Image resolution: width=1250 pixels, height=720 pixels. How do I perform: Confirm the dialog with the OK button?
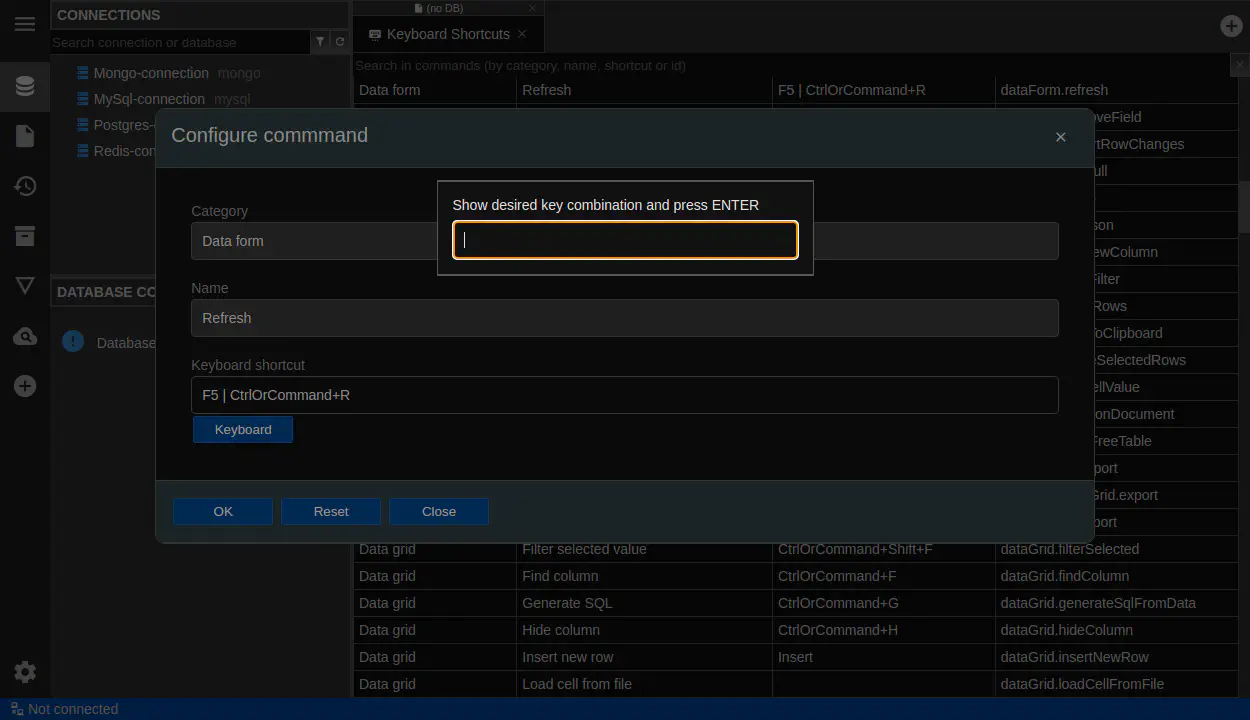point(223,512)
